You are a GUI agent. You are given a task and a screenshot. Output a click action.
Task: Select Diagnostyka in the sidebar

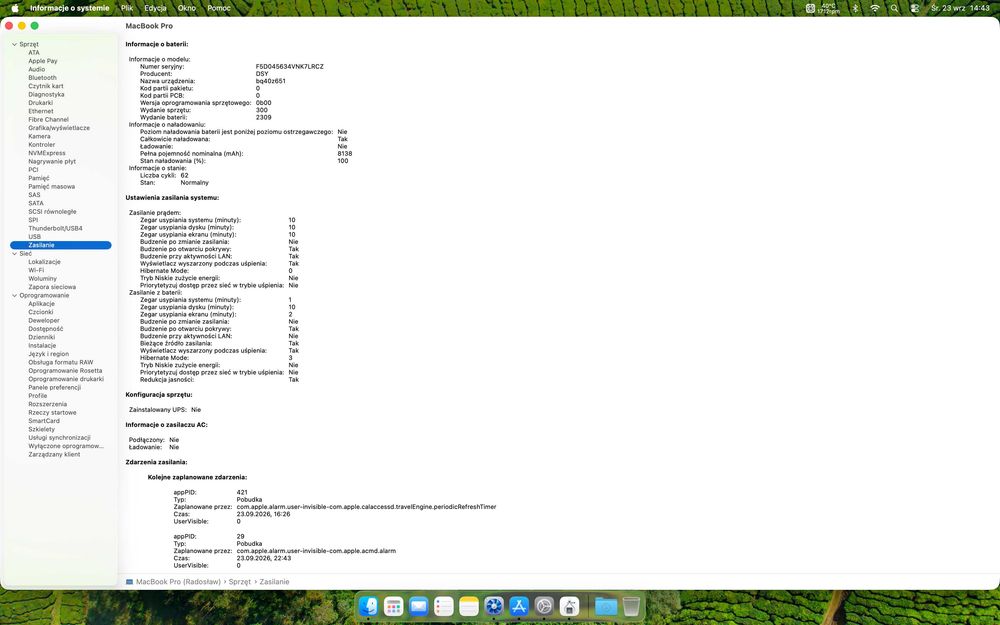[x=46, y=94]
